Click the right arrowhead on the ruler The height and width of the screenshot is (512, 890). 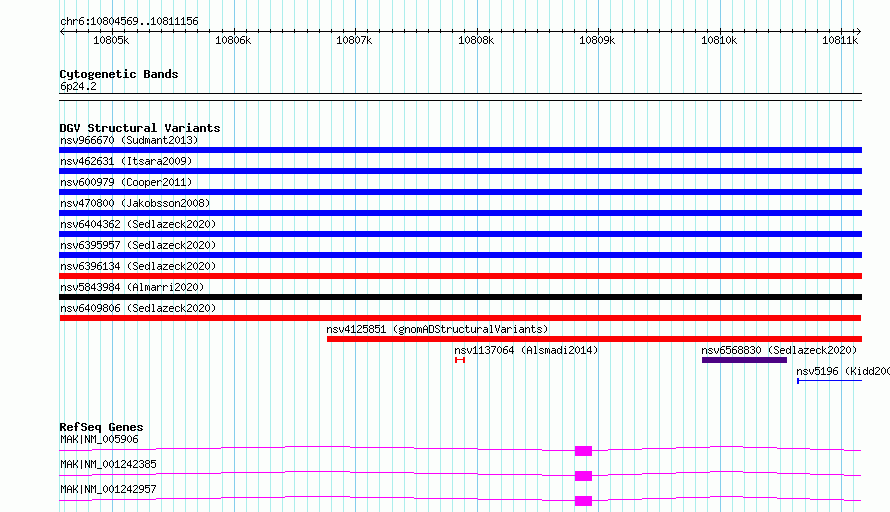858,32
